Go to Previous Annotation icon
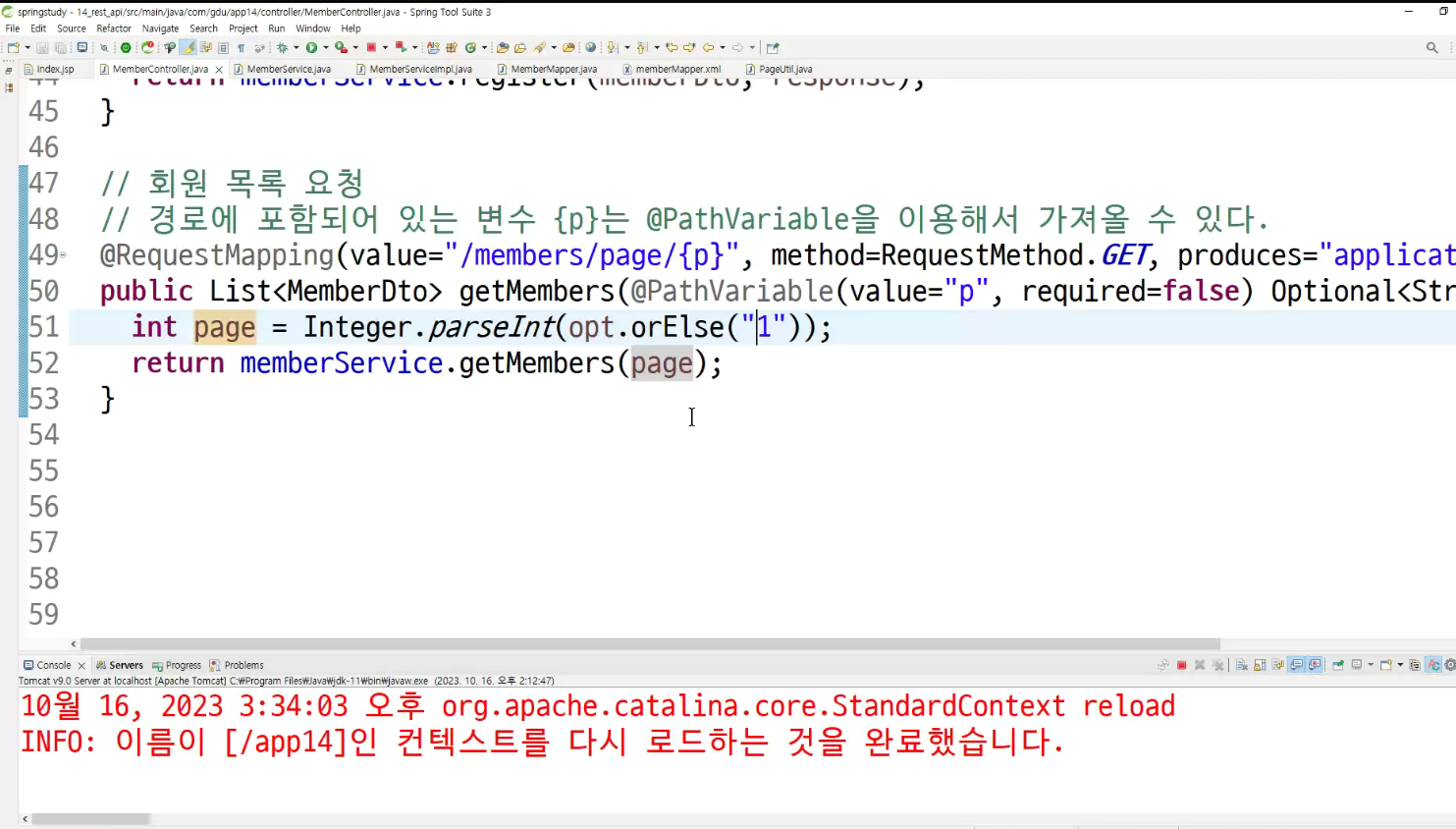 tap(642, 47)
